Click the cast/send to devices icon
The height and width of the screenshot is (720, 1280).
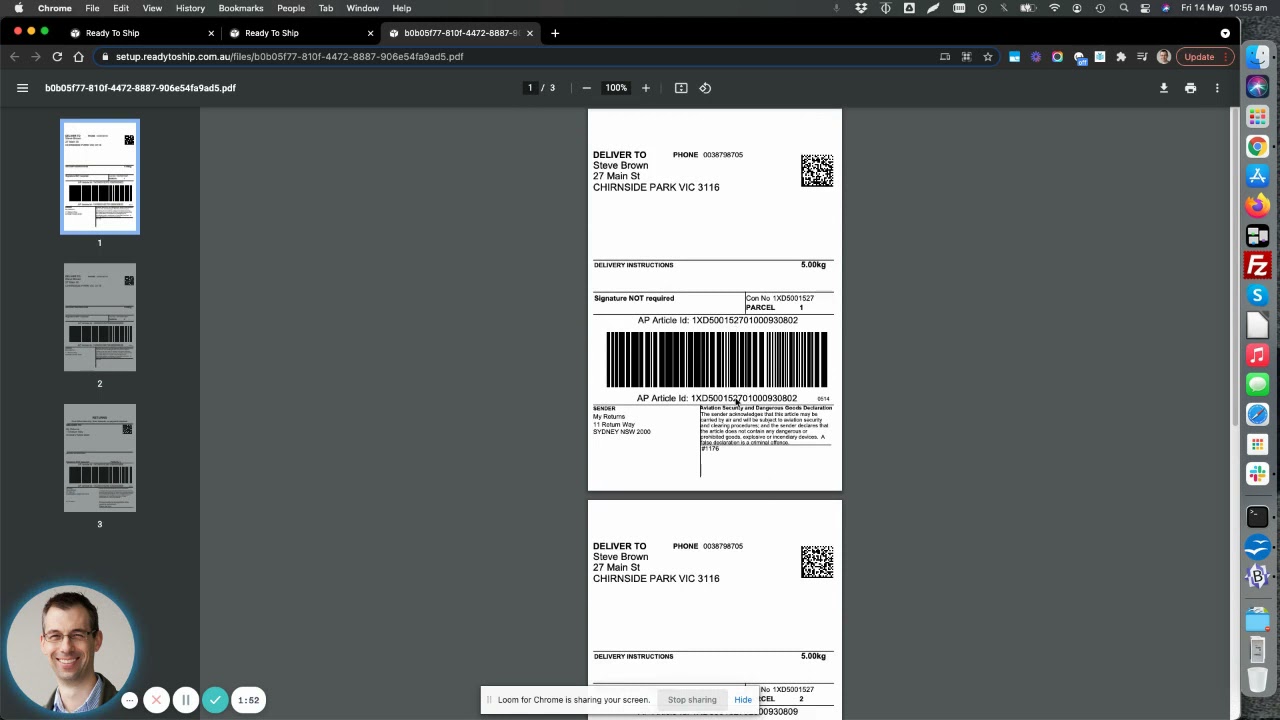tap(945, 57)
